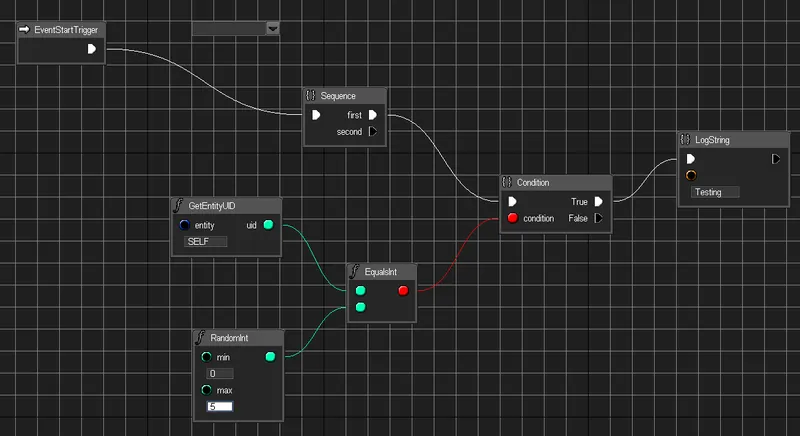Click the braces icon on Condition node
800x436 pixels.
tap(507, 182)
